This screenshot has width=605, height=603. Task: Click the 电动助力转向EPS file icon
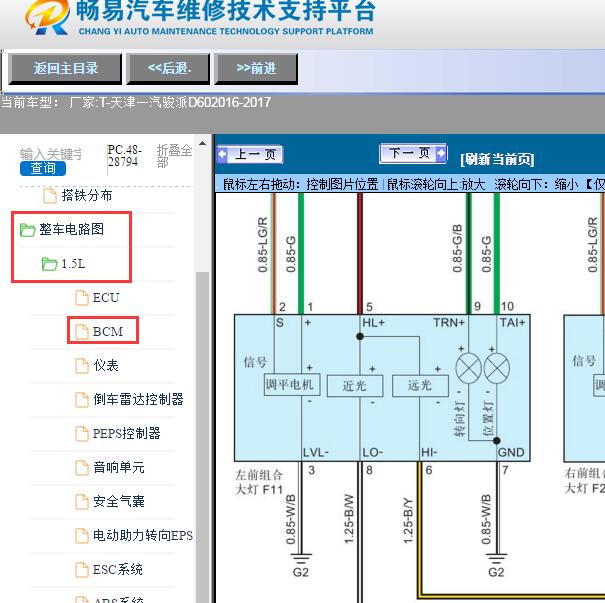[x=81, y=535]
